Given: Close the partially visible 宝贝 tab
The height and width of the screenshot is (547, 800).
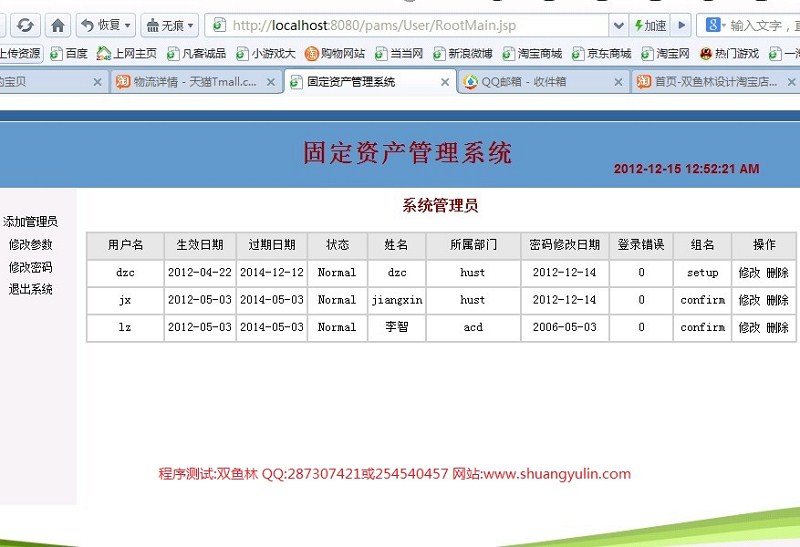Looking at the screenshot, I should pyautogui.click(x=97, y=82).
